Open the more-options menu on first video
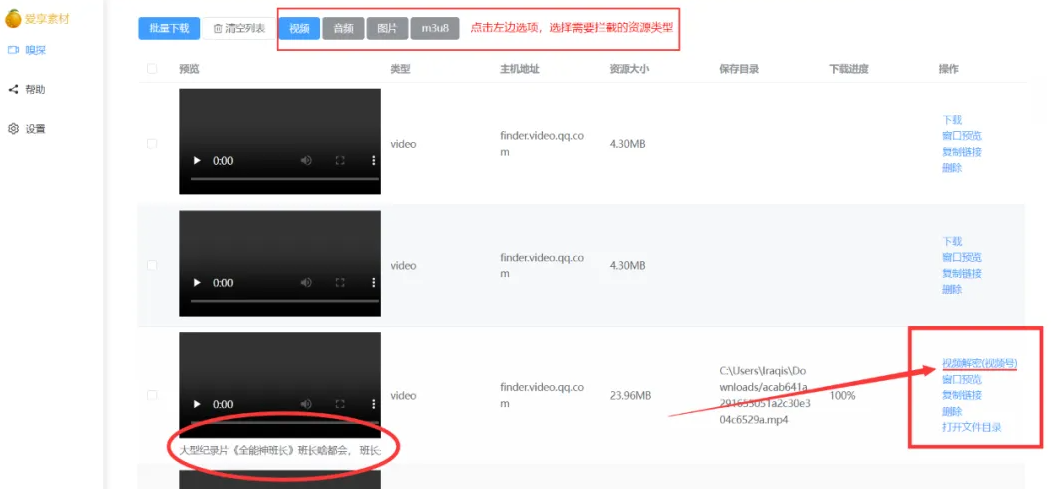This screenshot has width=1054, height=489. coord(374,161)
